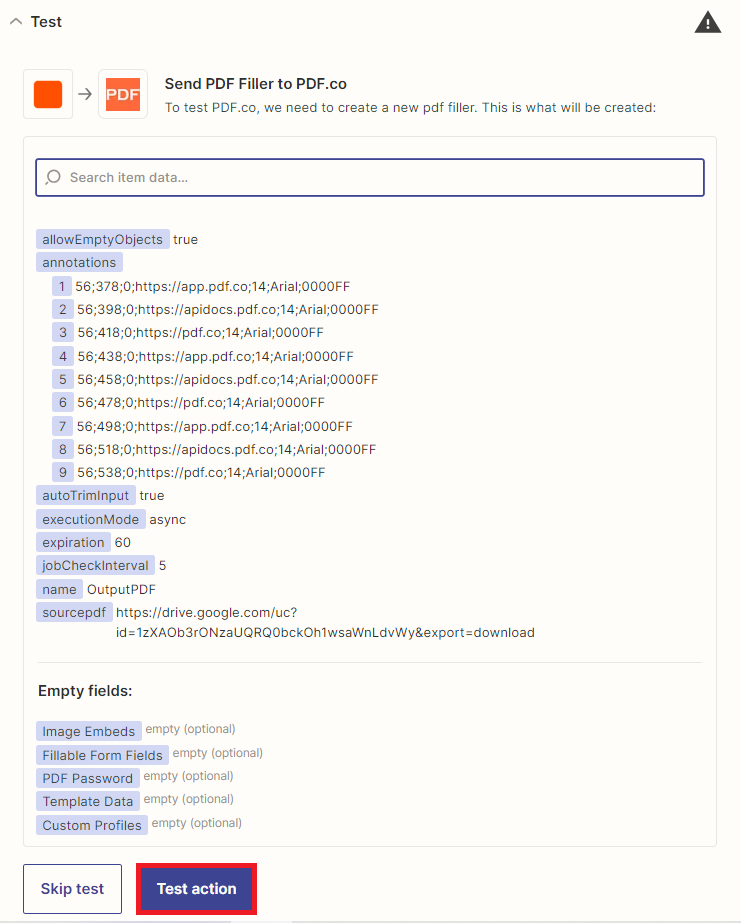Screen dimensions: 741x923
Task: Click the drive.google.com source URL
Action: (325, 623)
